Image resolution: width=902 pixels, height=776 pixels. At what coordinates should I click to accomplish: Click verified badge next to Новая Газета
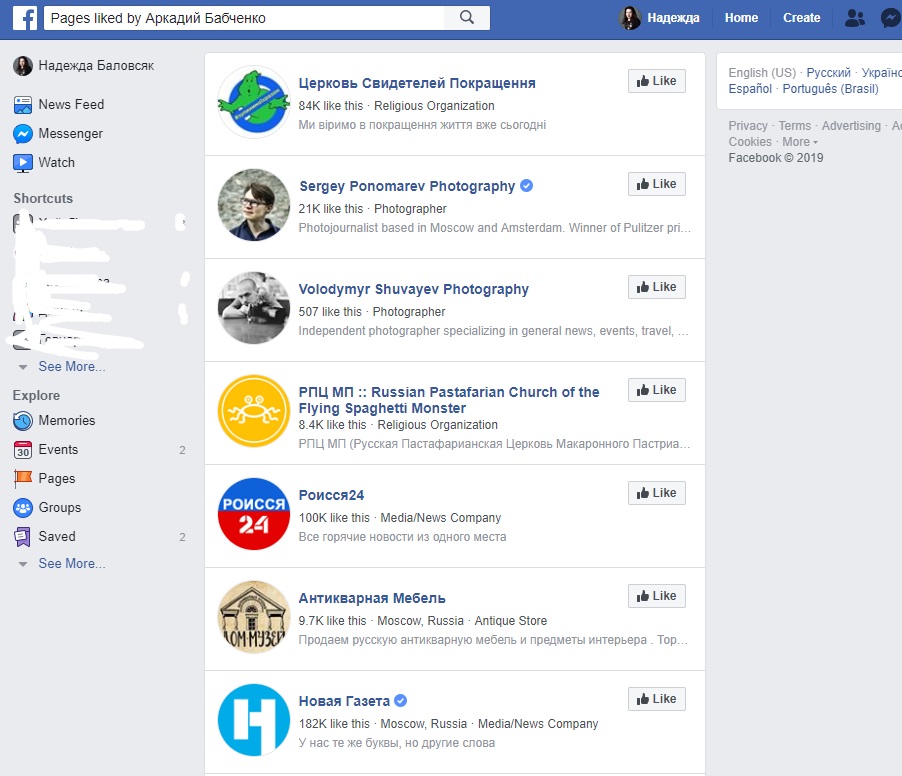pyautogui.click(x=401, y=701)
